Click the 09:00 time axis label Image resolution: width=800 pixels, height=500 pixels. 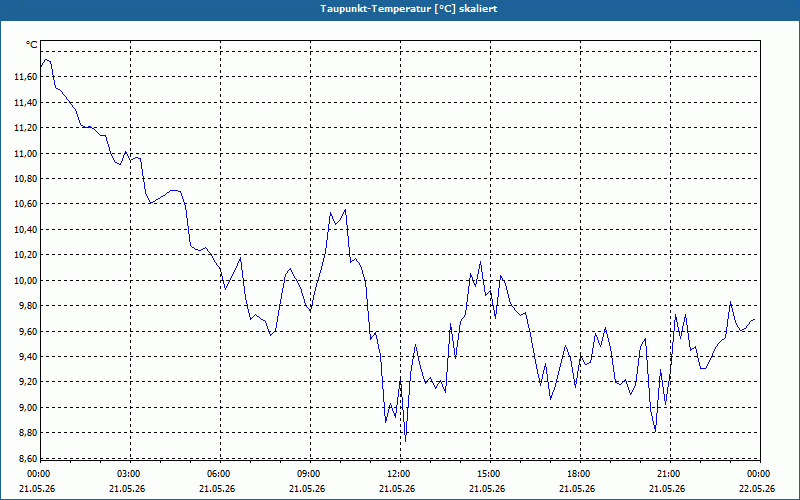pos(311,474)
